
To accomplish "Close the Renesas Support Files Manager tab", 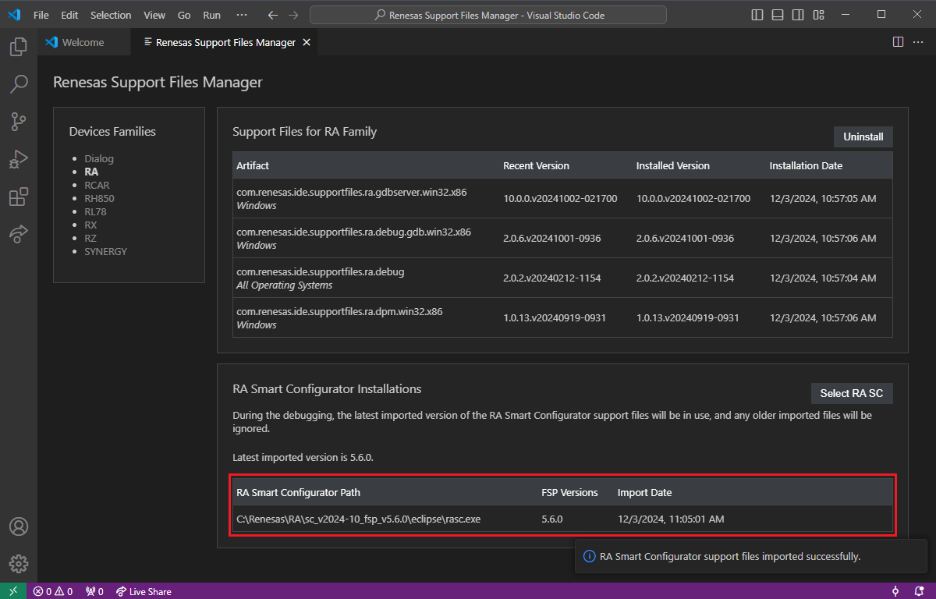I will [x=306, y=42].
